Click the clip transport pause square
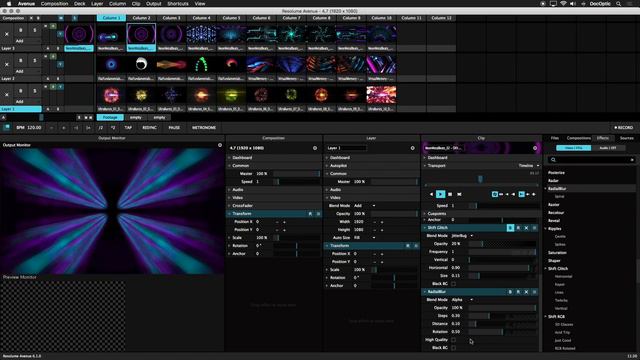 pyautogui.click(x=450, y=194)
